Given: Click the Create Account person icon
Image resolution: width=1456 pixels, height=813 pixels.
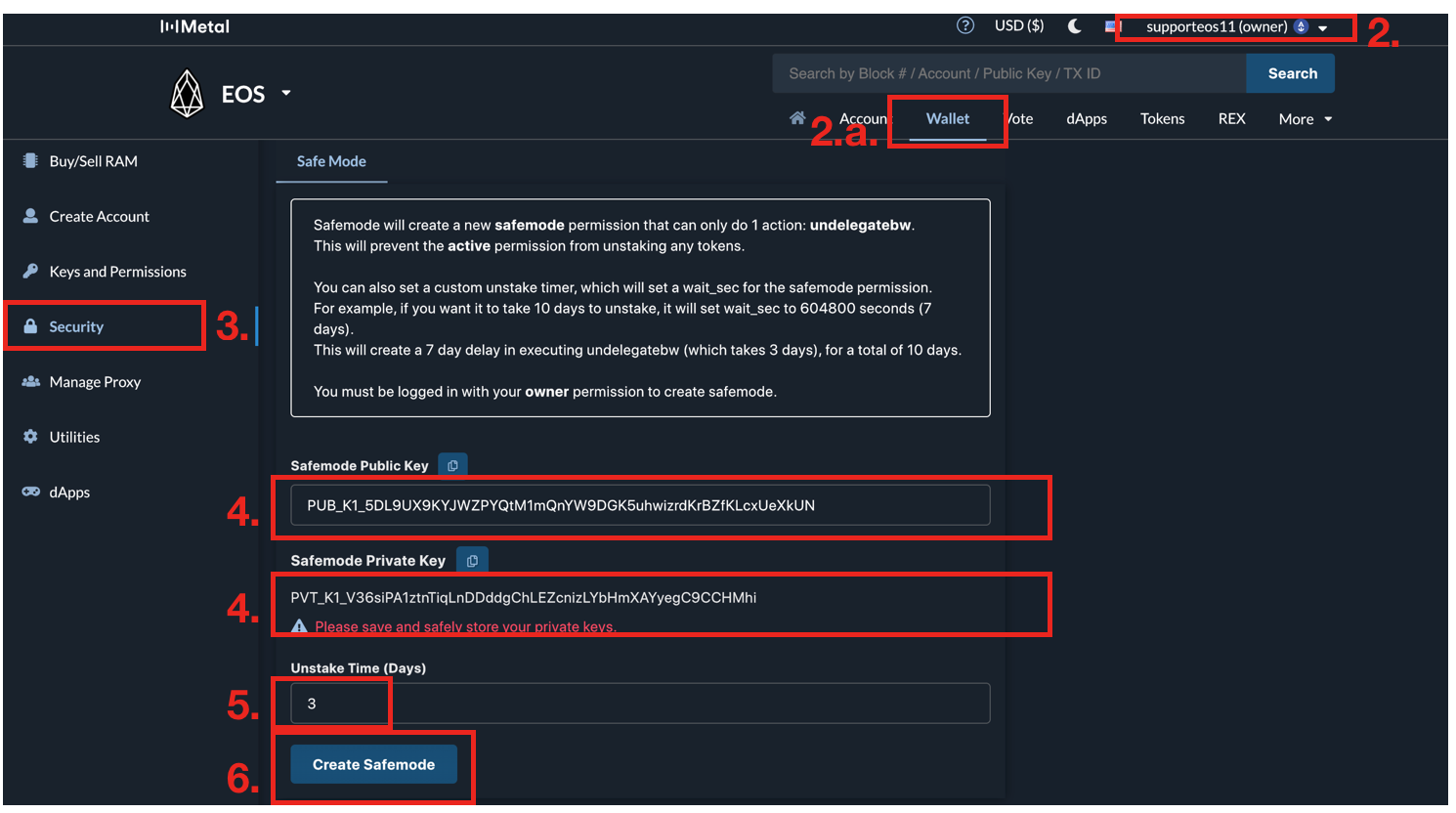Looking at the screenshot, I should point(30,216).
